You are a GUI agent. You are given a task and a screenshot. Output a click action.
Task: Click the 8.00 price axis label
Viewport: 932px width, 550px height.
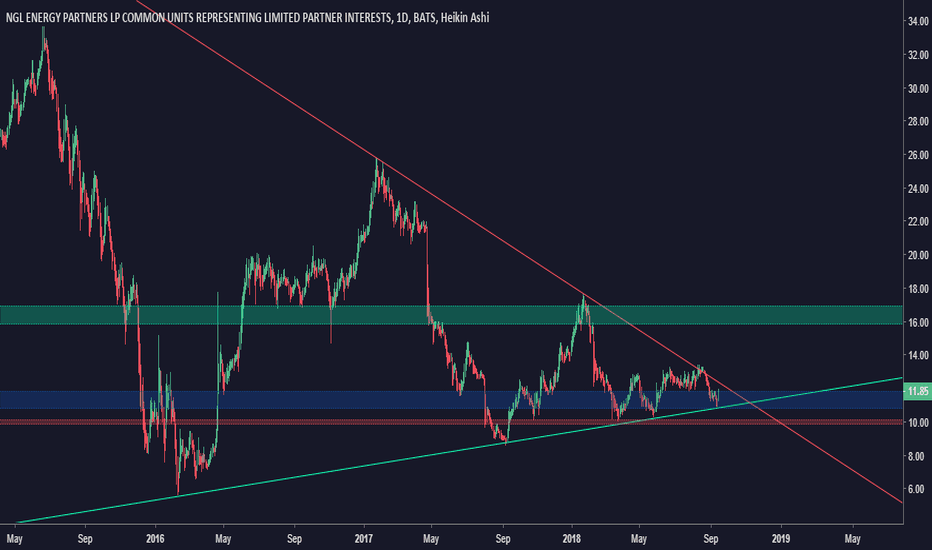pyautogui.click(x=916, y=456)
